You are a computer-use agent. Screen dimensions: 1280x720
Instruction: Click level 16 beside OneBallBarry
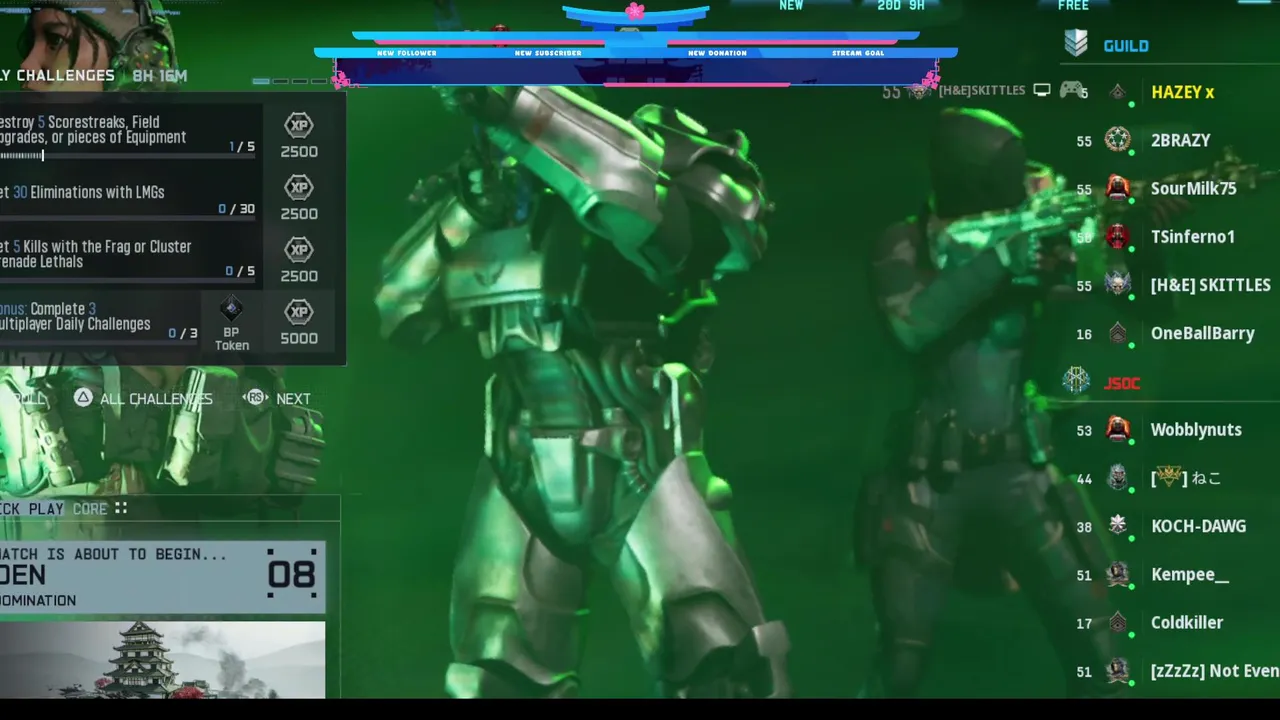(x=1084, y=334)
